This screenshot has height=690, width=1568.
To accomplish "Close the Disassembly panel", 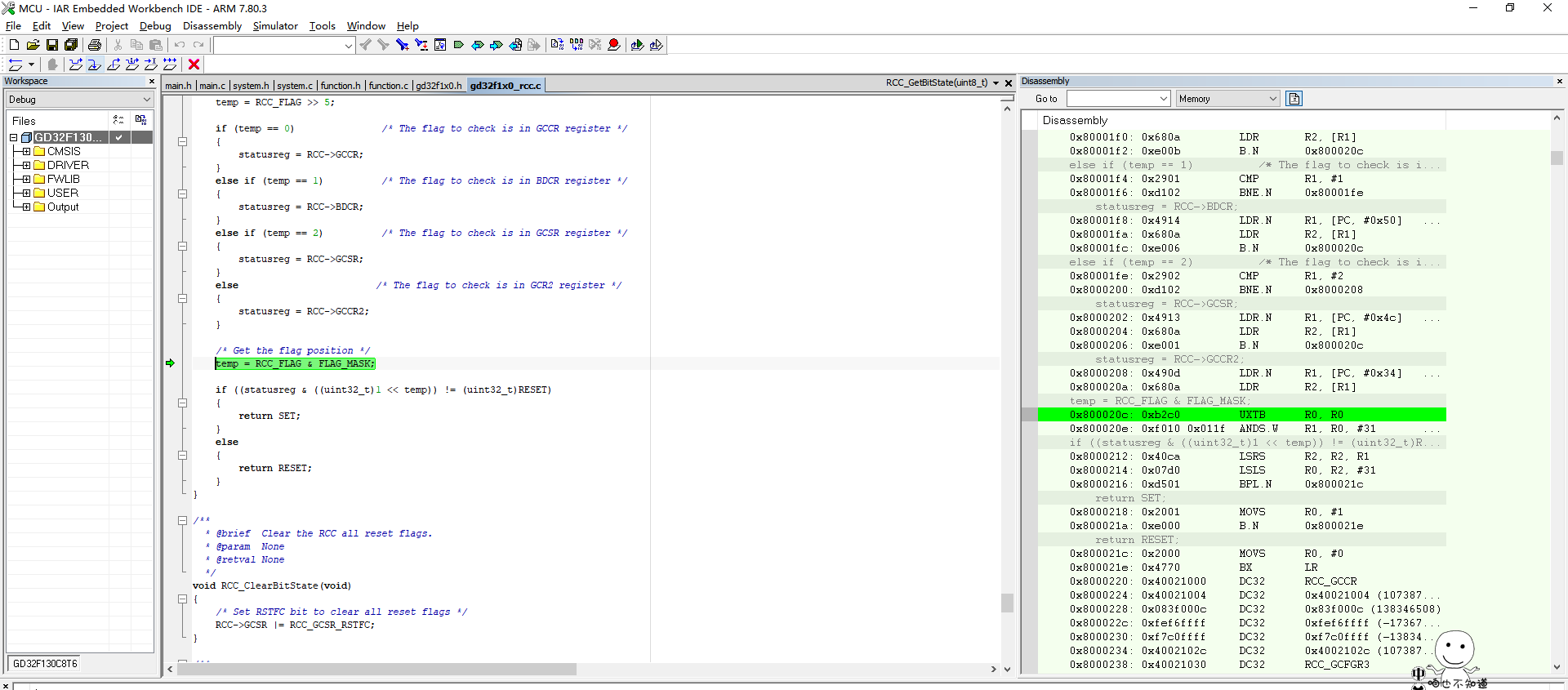I will click(x=1559, y=81).
